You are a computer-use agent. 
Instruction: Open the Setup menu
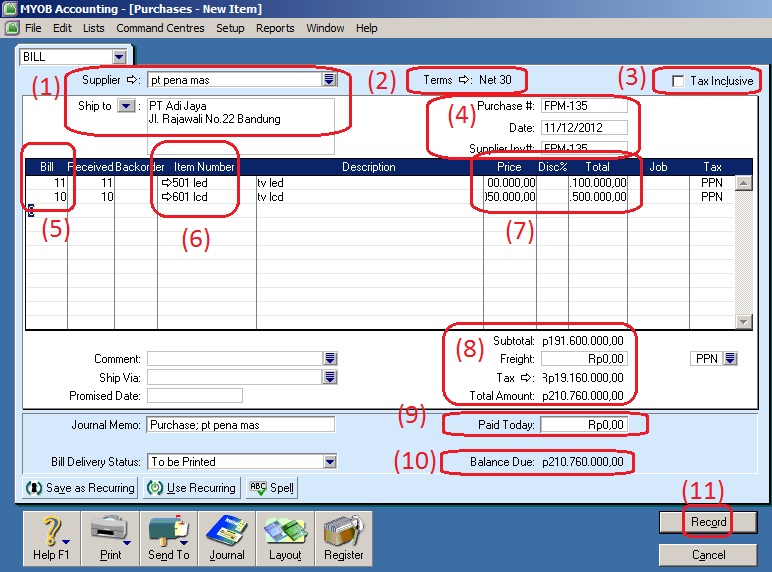pos(230,28)
